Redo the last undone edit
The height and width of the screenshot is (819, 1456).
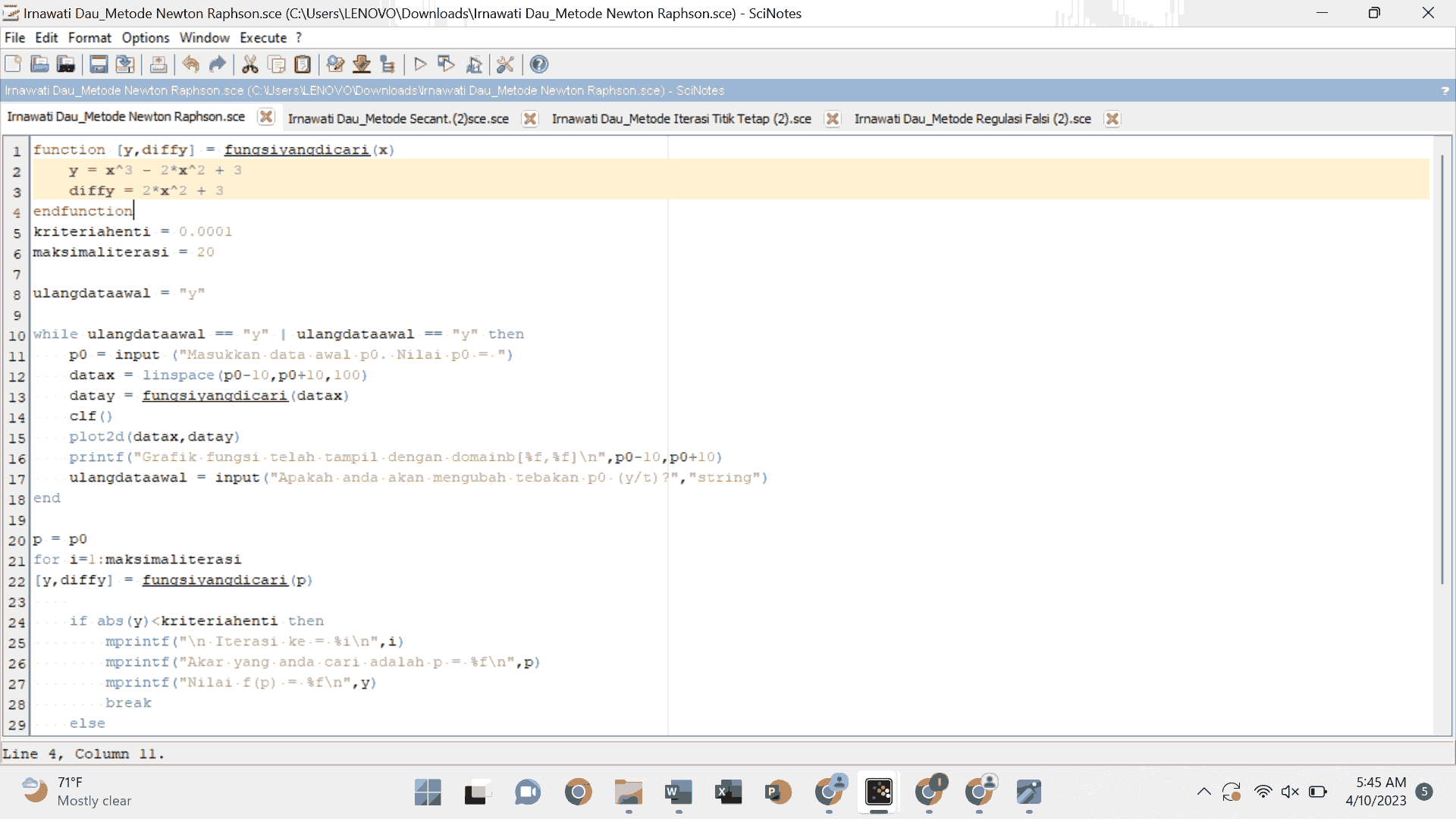pos(218,64)
